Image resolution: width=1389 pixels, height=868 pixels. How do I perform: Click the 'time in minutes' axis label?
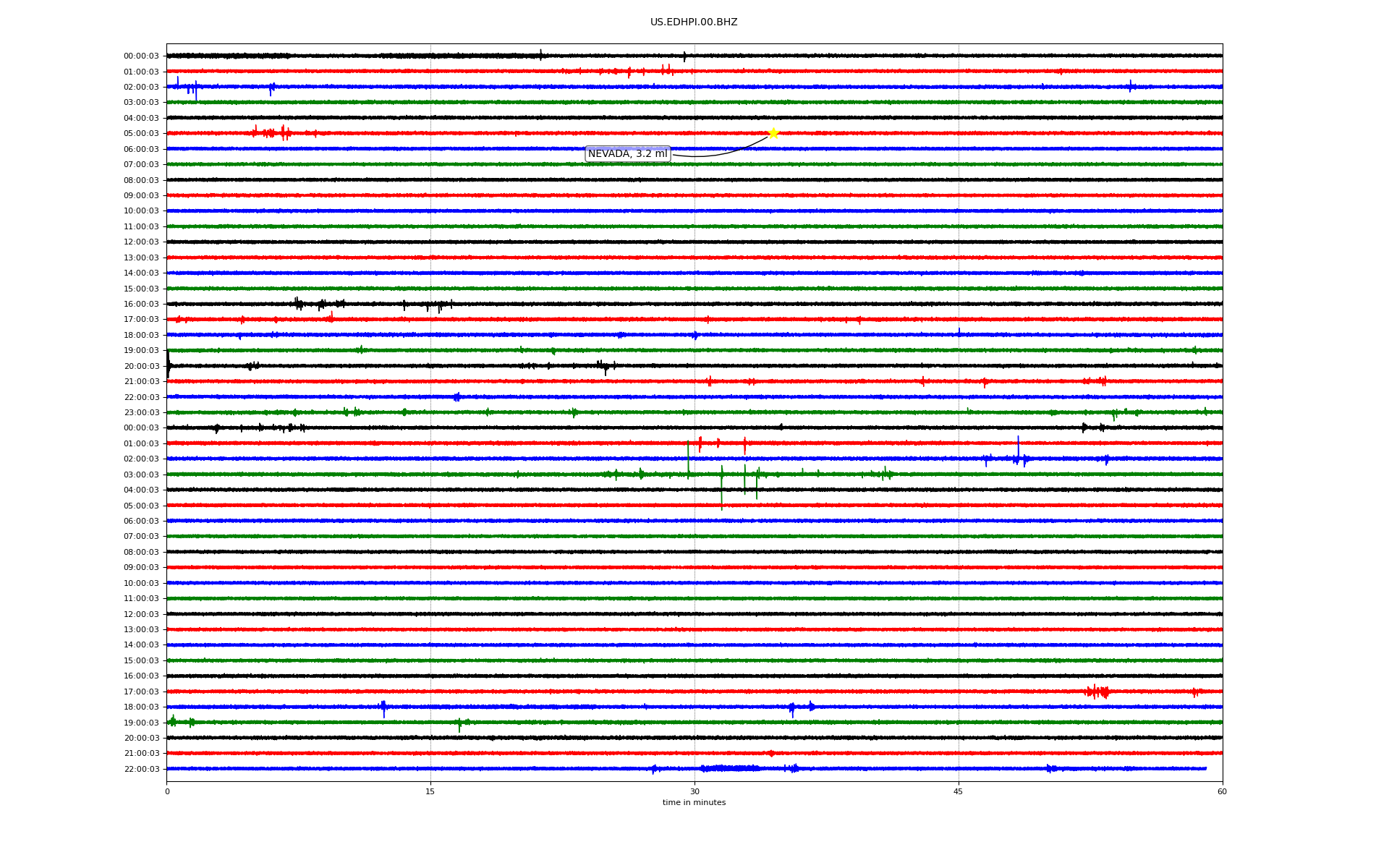(693, 803)
